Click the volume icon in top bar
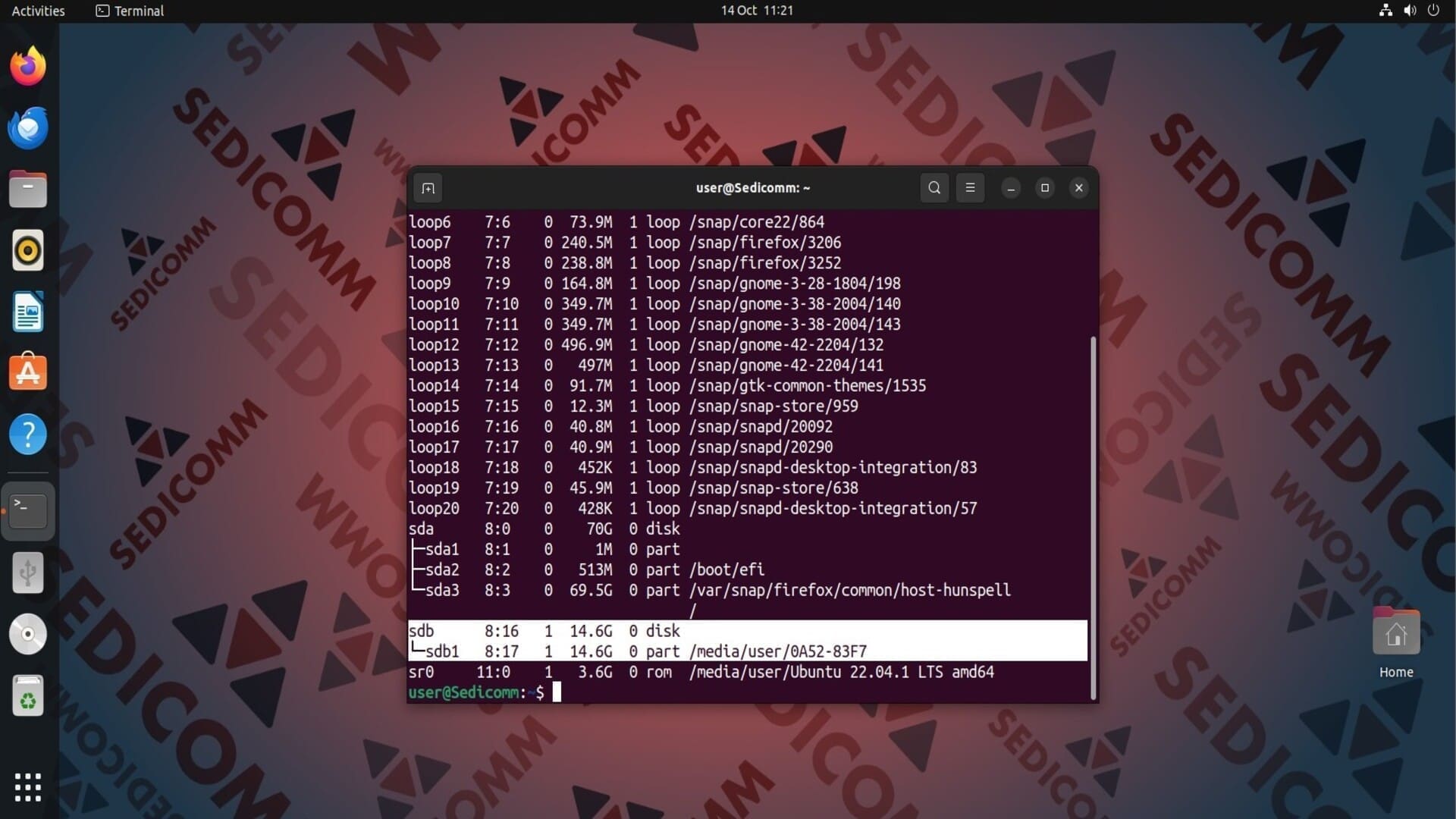Viewport: 1456px width, 819px height. point(1410,11)
